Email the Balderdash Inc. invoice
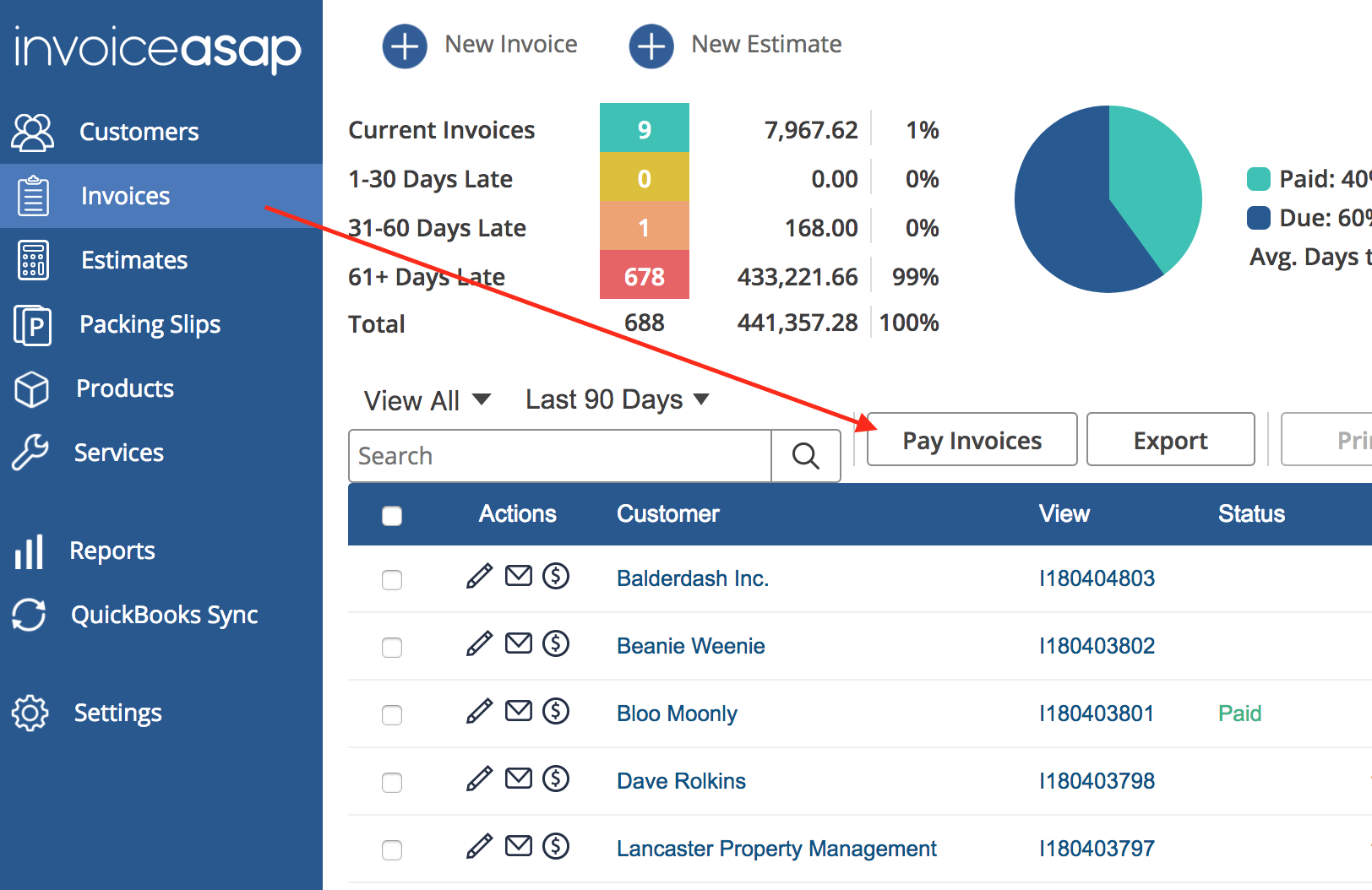This screenshot has height=890, width=1372. click(x=519, y=576)
